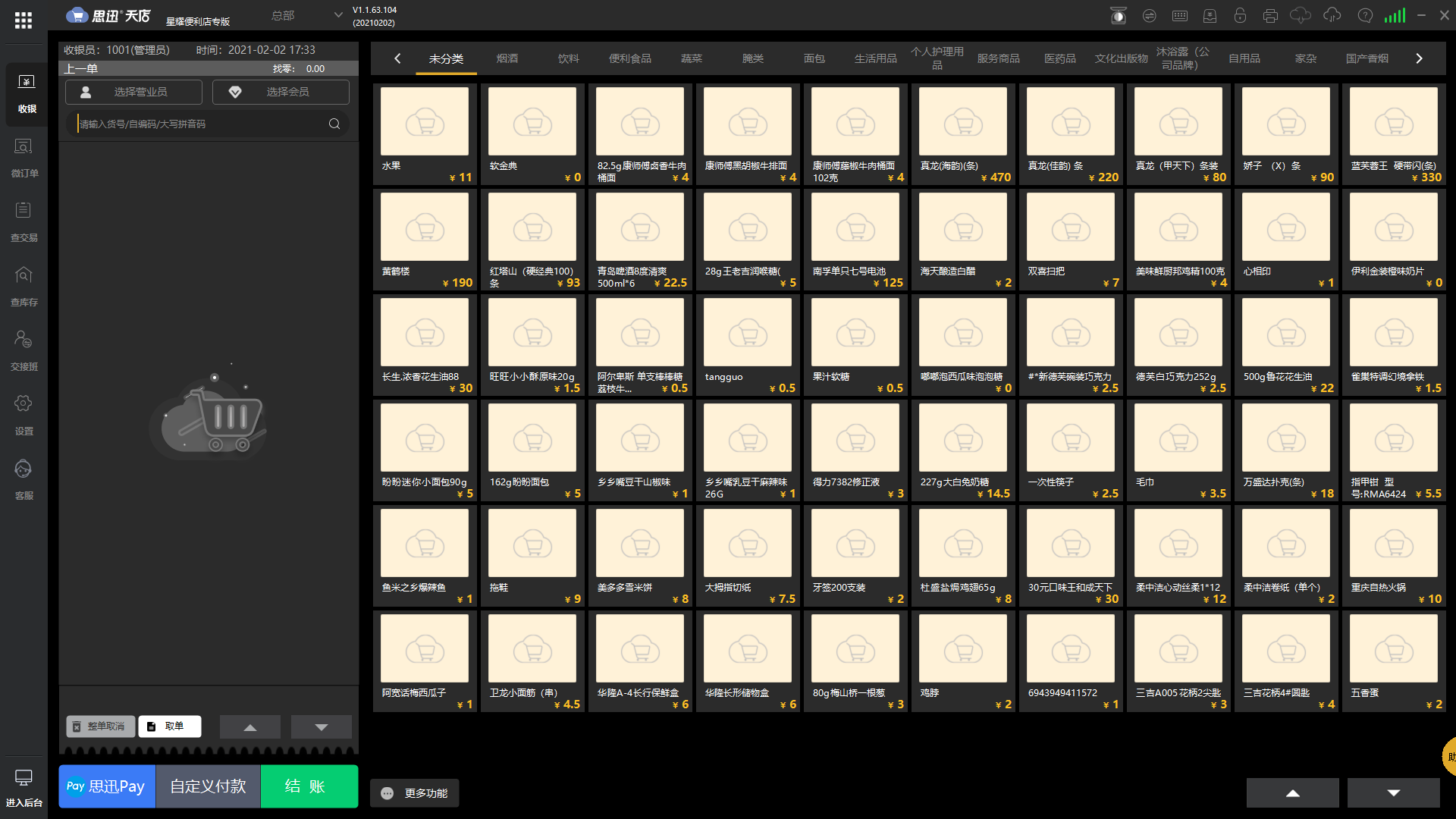
Task: Page product grid down arrow
Action: [x=1394, y=793]
